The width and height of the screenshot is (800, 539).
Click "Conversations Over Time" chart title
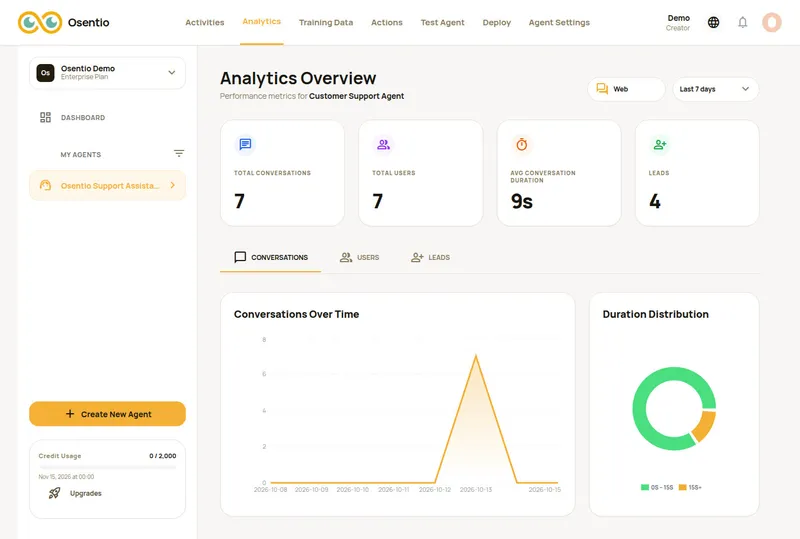[296, 314]
